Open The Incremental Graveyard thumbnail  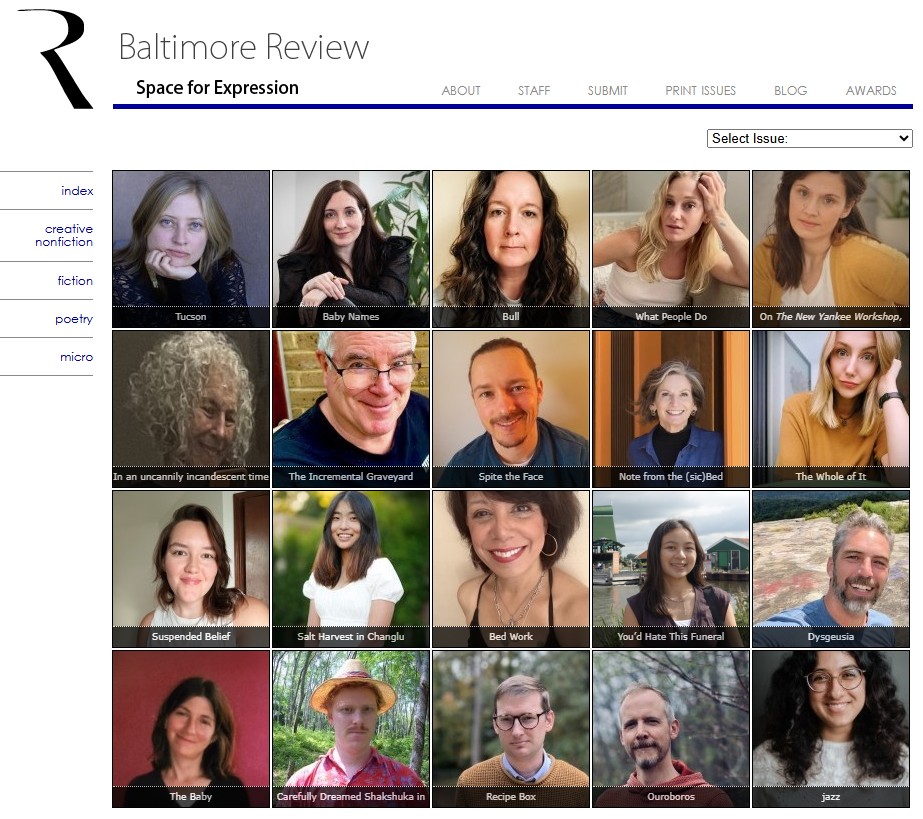point(351,408)
